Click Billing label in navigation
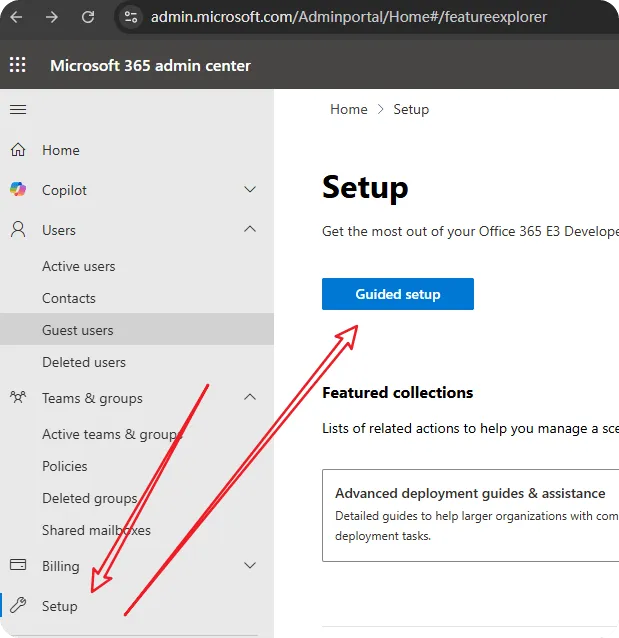The image size is (619, 638). [x=61, y=566]
